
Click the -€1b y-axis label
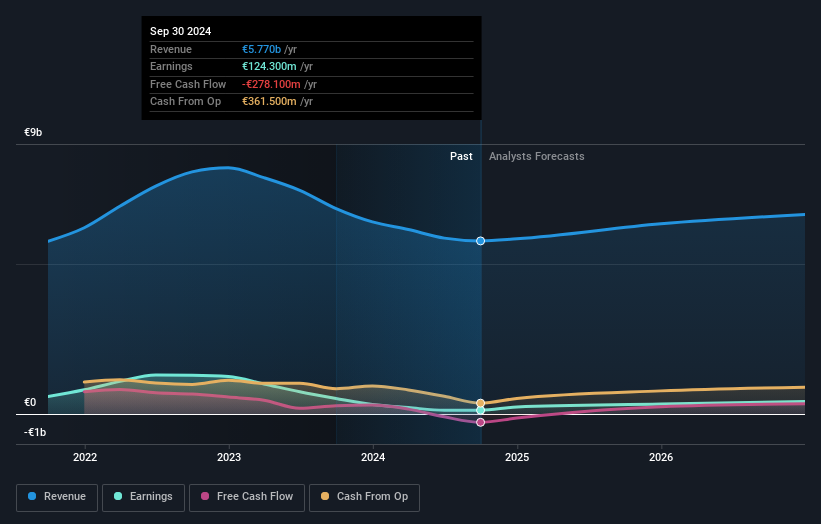click(35, 432)
